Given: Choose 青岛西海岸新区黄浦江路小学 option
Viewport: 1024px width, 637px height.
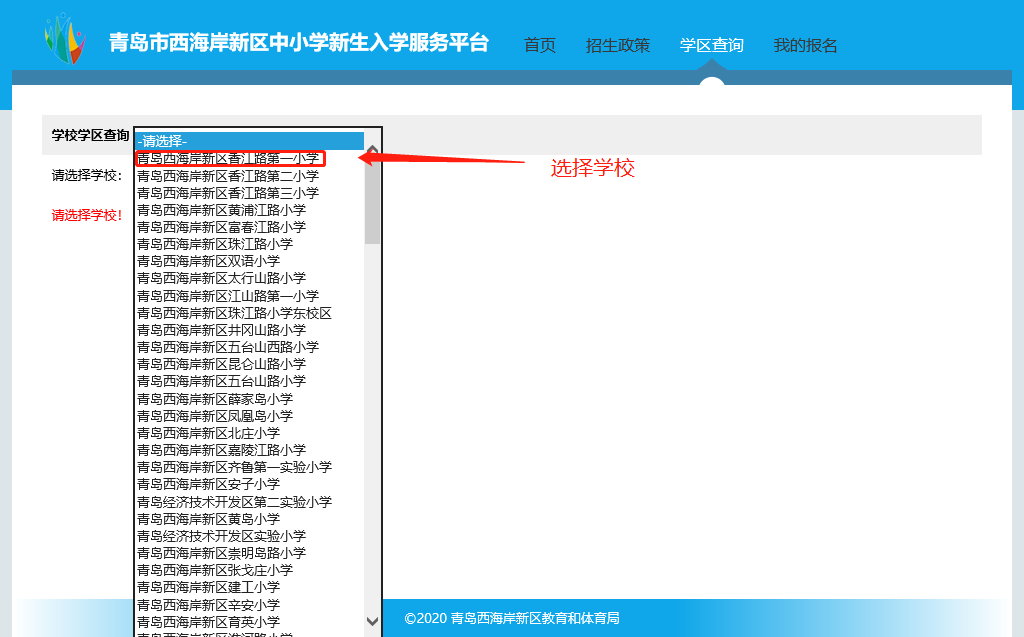Looking at the screenshot, I should coord(249,210).
